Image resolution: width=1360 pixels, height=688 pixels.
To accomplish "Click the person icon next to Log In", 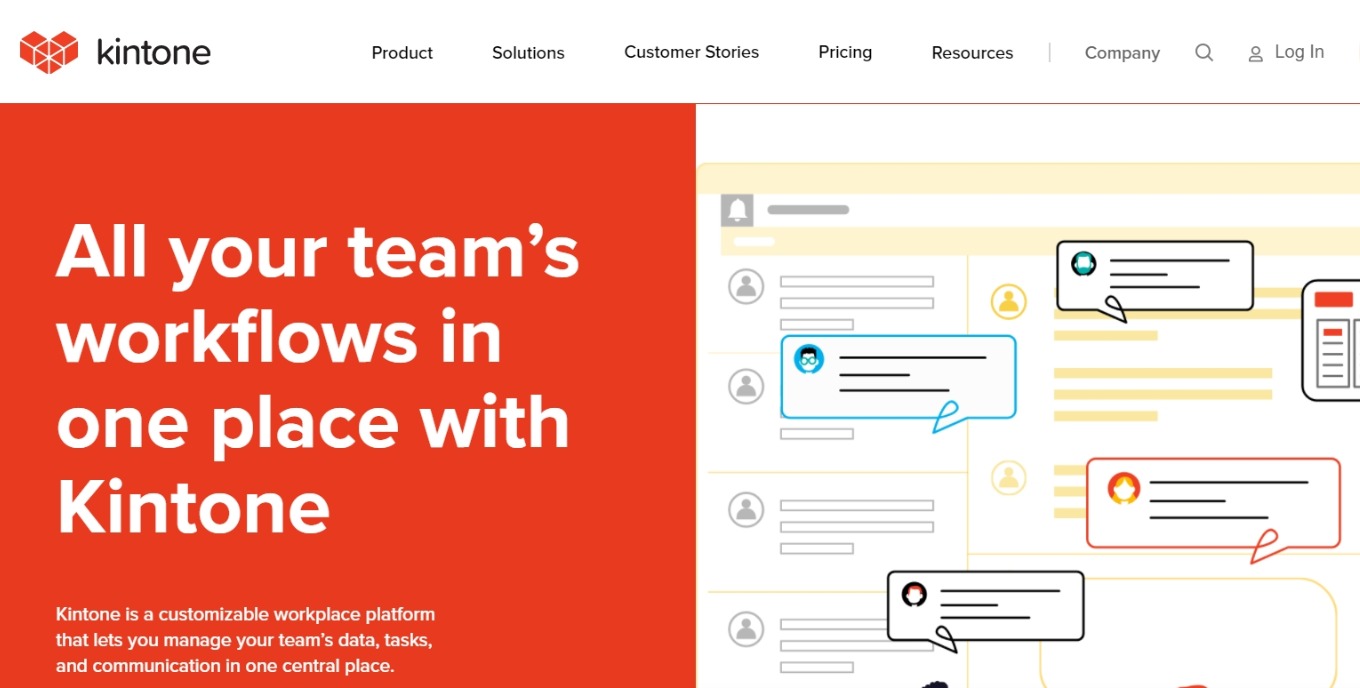I will click(1255, 53).
